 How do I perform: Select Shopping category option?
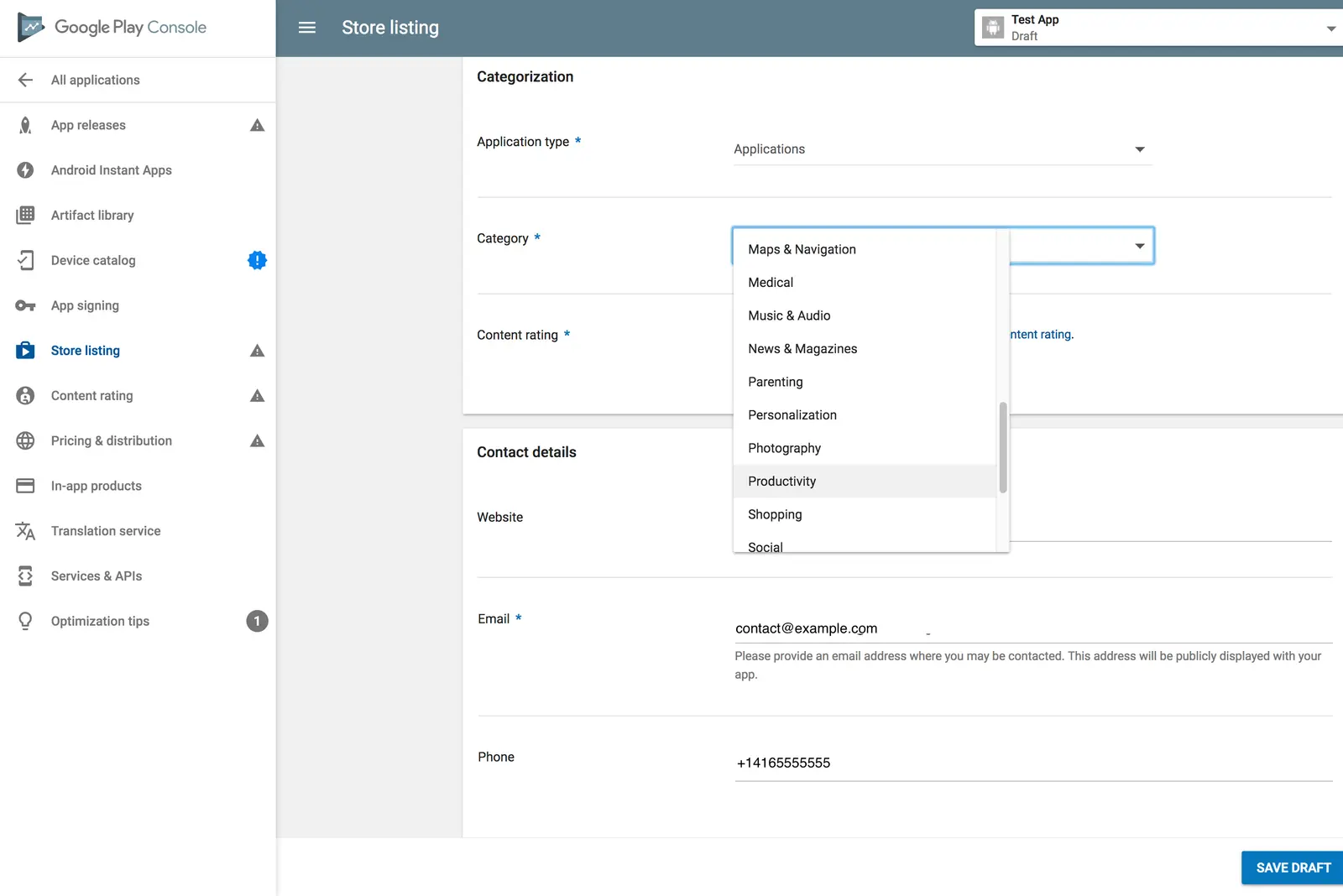pyautogui.click(x=865, y=514)
